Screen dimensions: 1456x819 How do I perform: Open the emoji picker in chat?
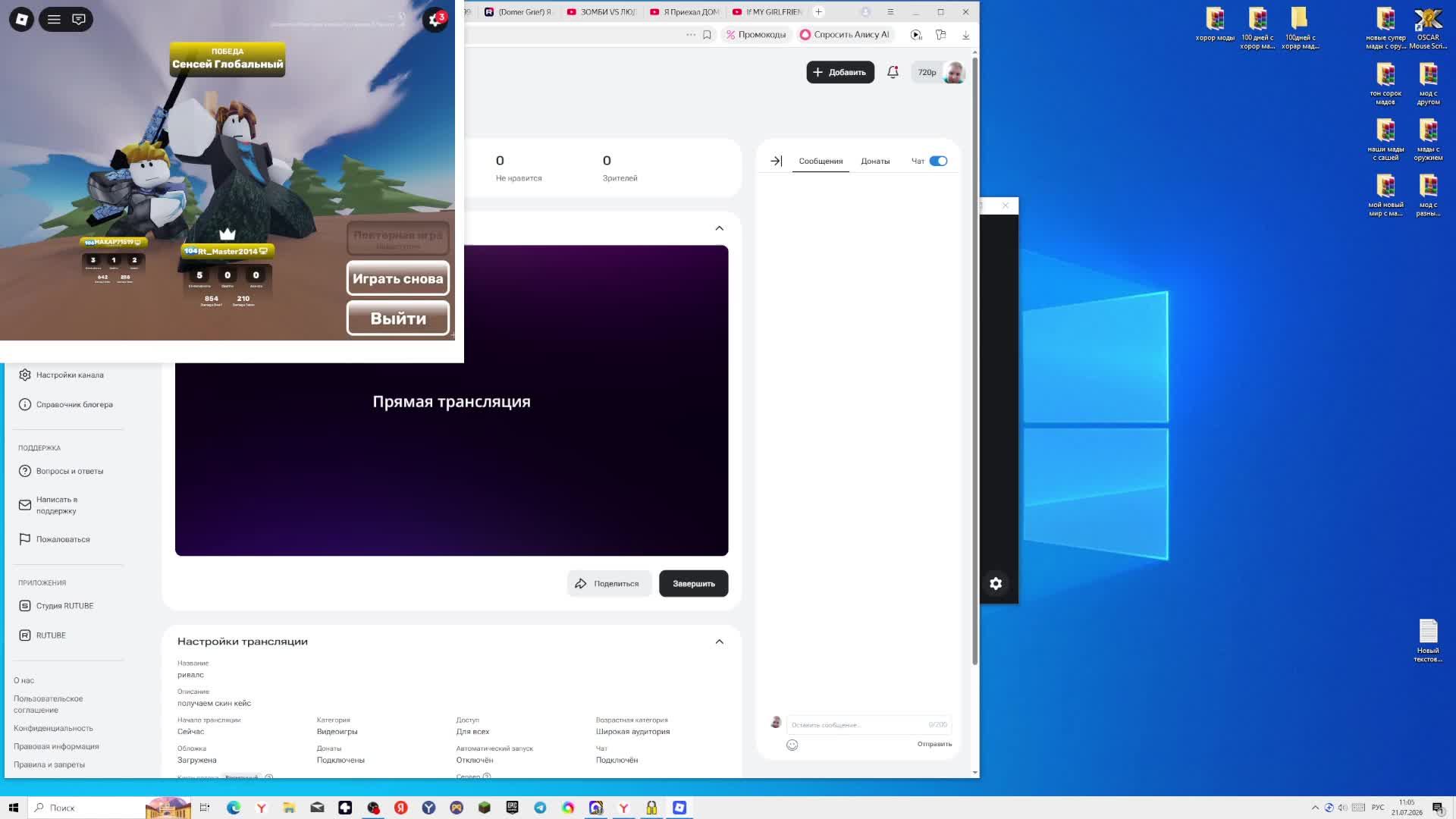[792, 745]
